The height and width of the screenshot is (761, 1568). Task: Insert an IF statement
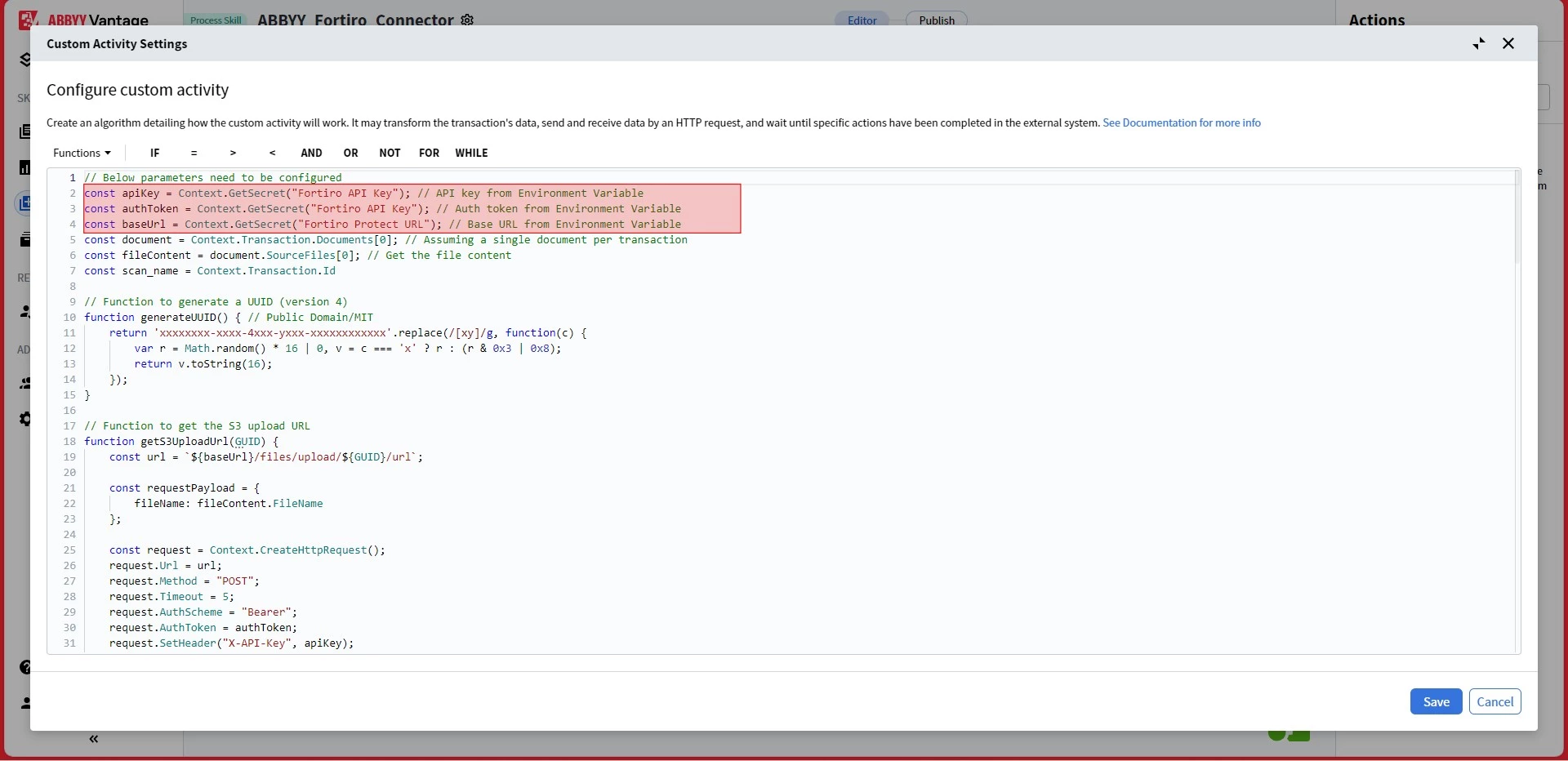pyautogui.click(x=154, y=153)
